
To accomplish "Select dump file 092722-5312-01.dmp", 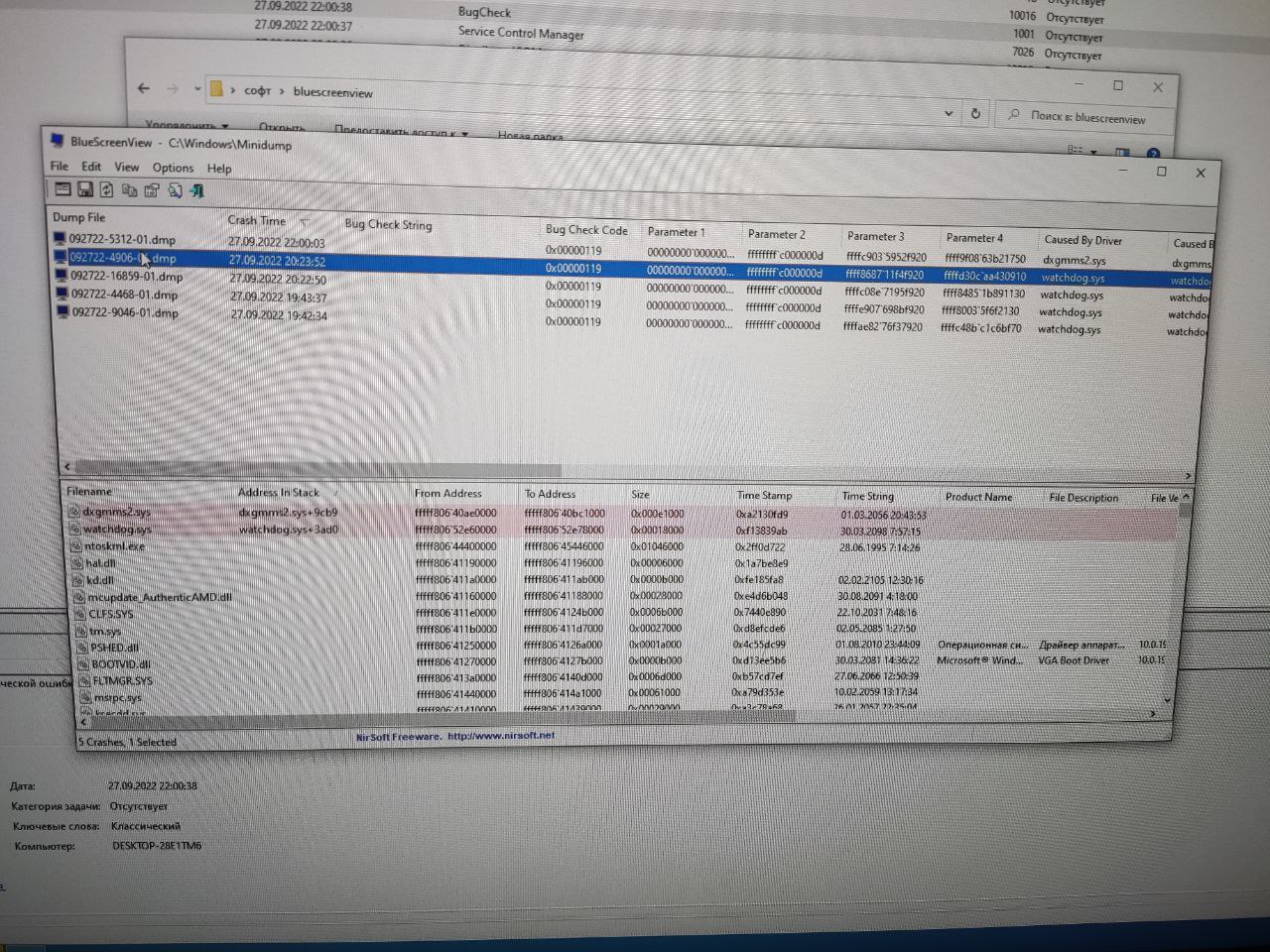I will [x=122, y=239].
